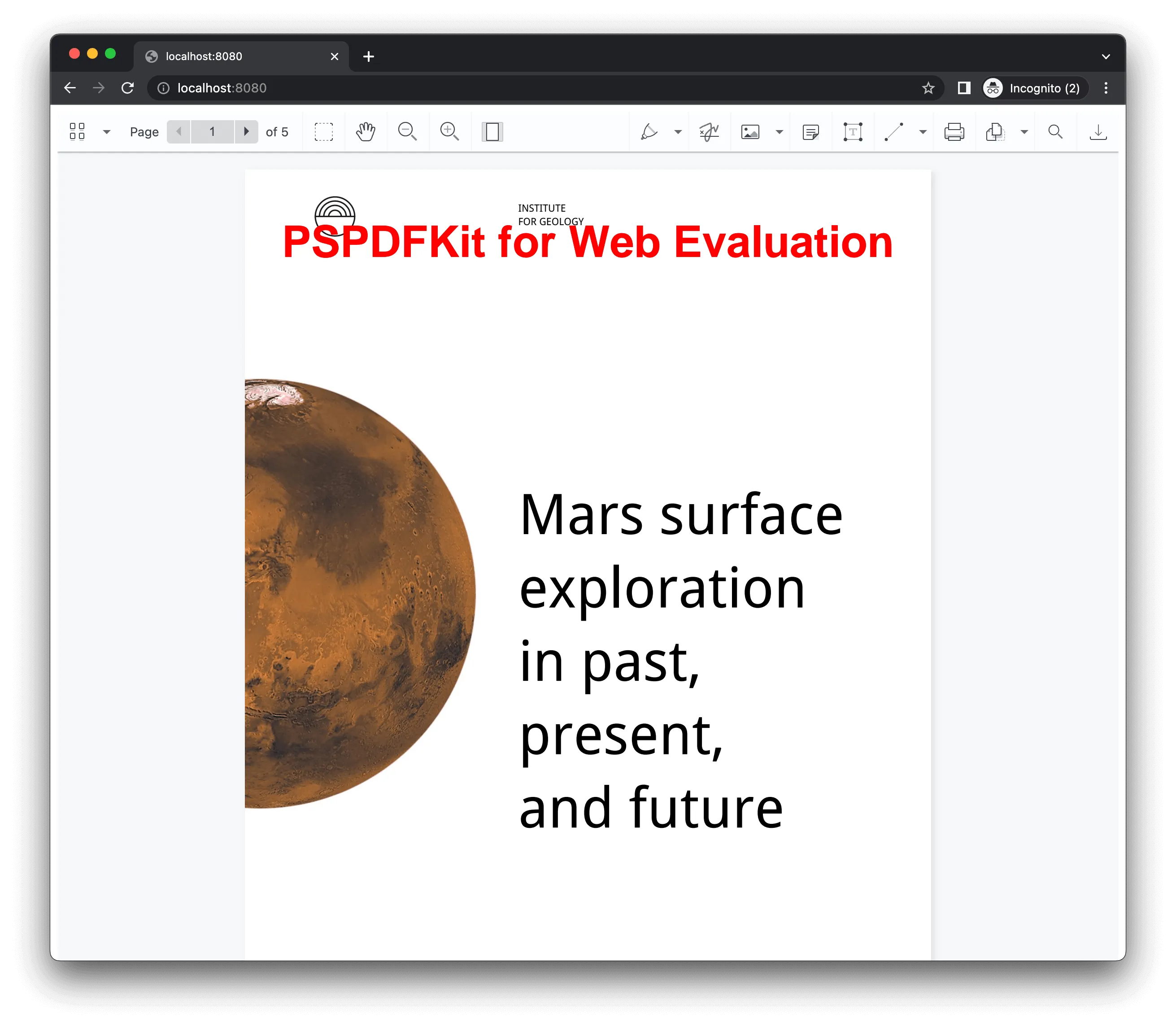Zoom in on the document
Image resolution: width=1176 pixels, height=1027 pixels.
pyautogui.click(x=449, y=132)
